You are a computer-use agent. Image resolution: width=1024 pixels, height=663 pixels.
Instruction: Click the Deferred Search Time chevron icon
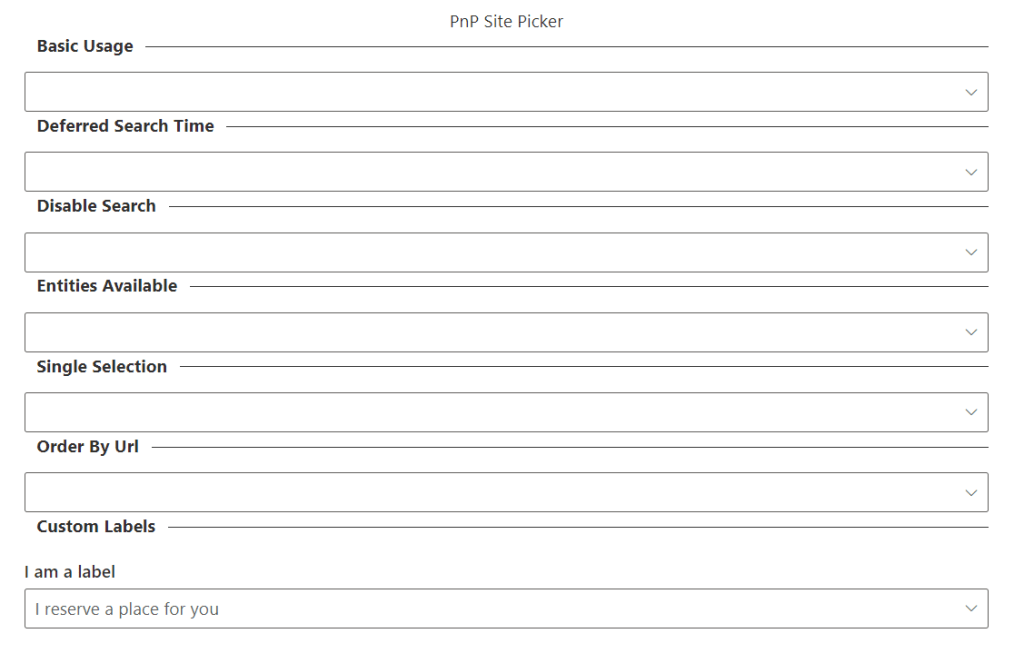pos(970,172)
